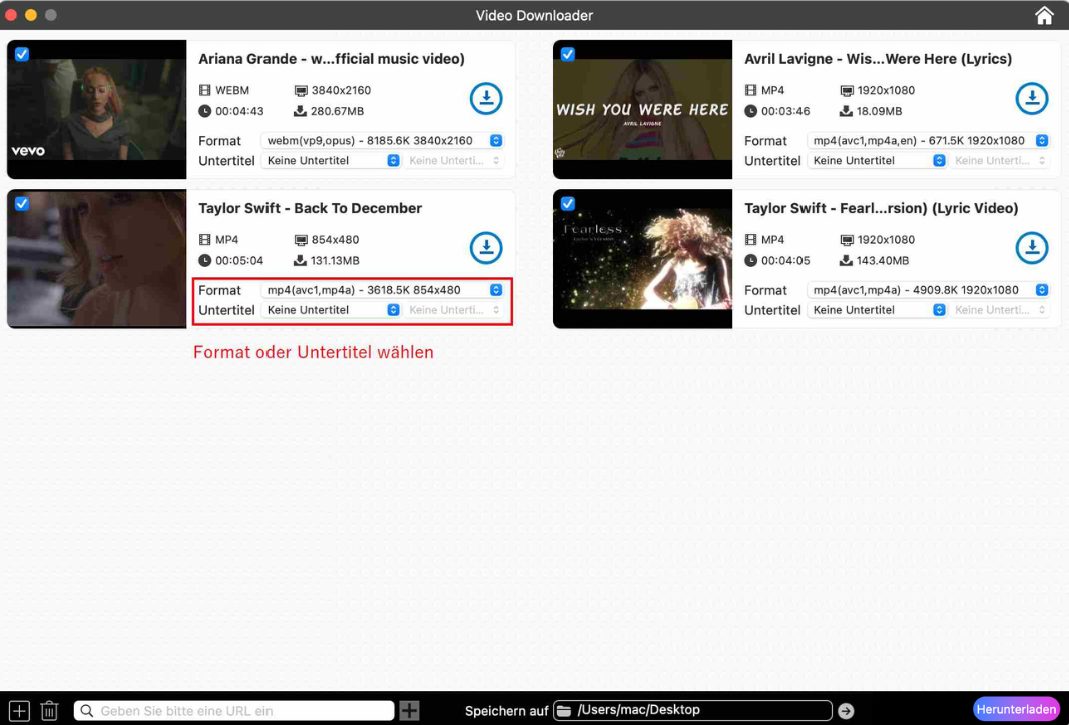Change the Untertitel dropdown for Fearless video

pyautogui.click(x=877, y=310)
